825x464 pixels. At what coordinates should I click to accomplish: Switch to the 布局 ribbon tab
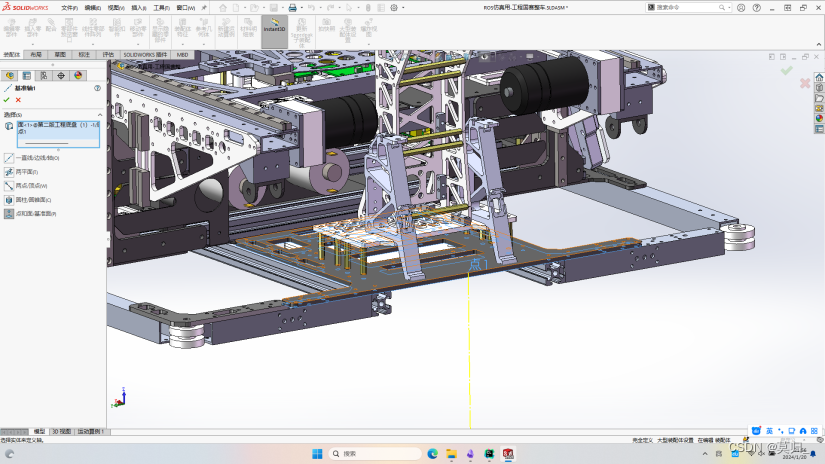[x=36, y=55]
